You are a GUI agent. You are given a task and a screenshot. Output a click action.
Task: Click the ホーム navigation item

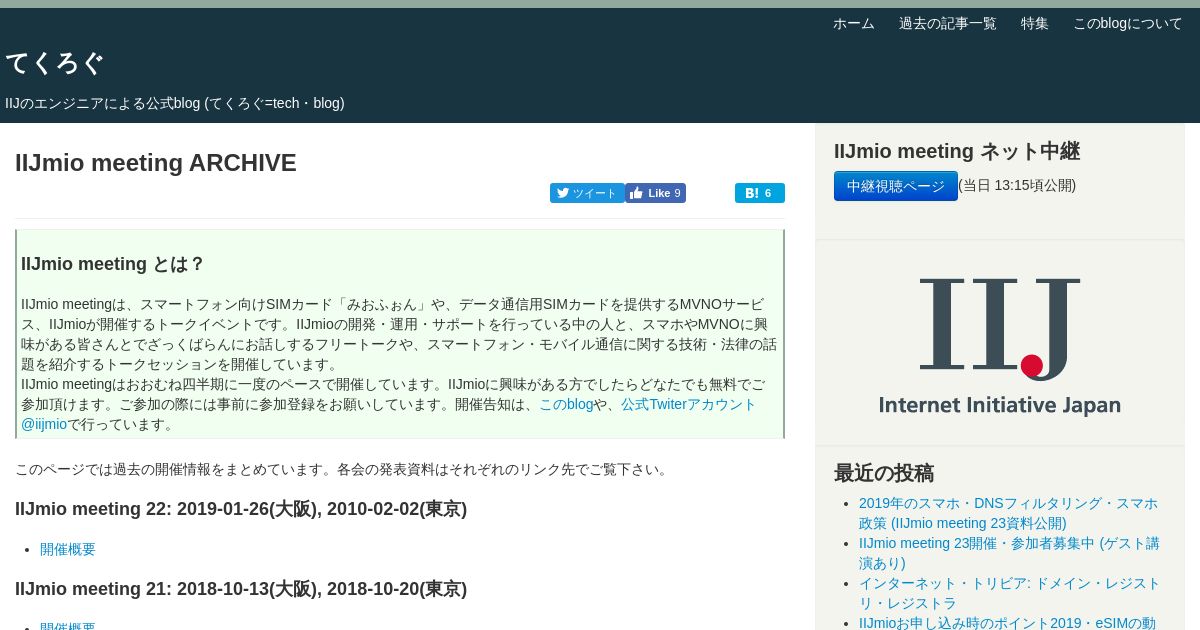(x=853, y=23)
